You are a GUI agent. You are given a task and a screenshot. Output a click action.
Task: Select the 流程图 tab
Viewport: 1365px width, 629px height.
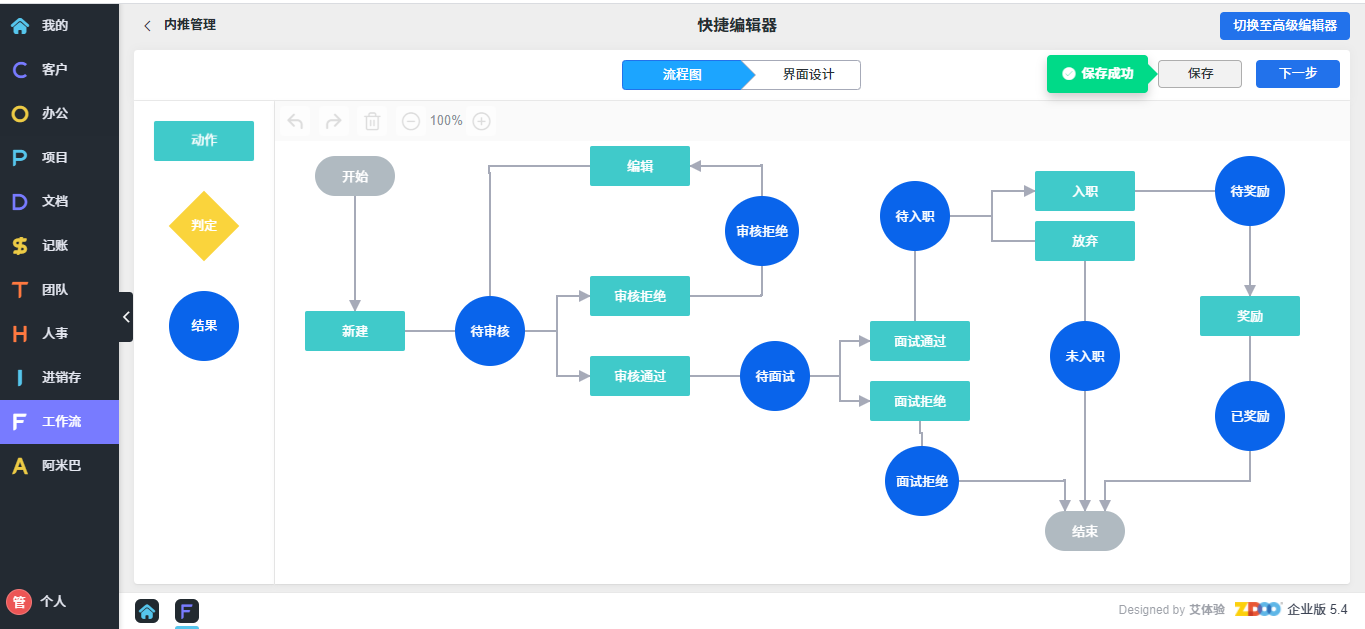(x=682, y=75)
